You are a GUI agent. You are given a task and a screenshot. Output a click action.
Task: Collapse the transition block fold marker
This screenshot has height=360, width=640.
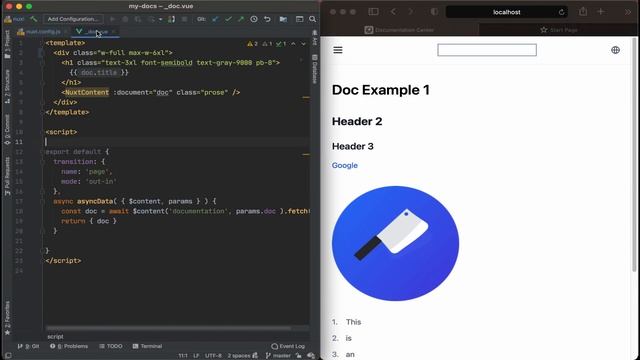tap(42, 162)
